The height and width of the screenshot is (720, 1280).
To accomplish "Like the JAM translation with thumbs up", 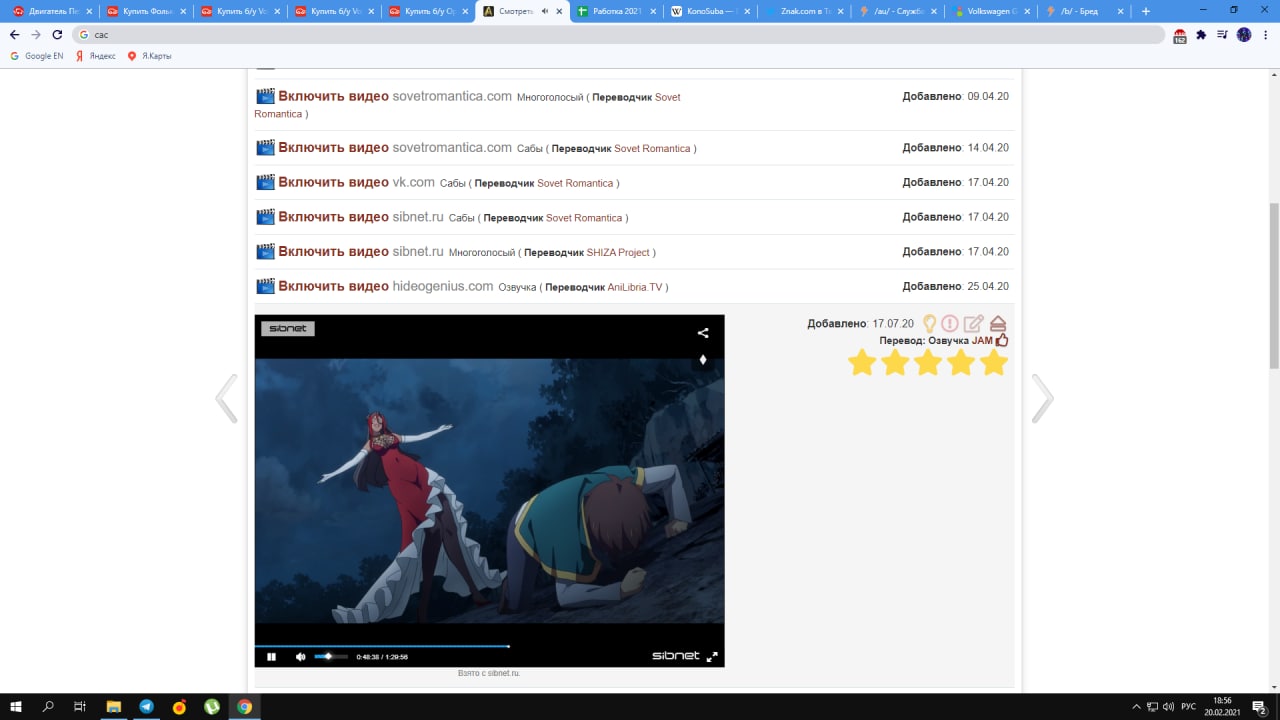I will (1002, 340).
